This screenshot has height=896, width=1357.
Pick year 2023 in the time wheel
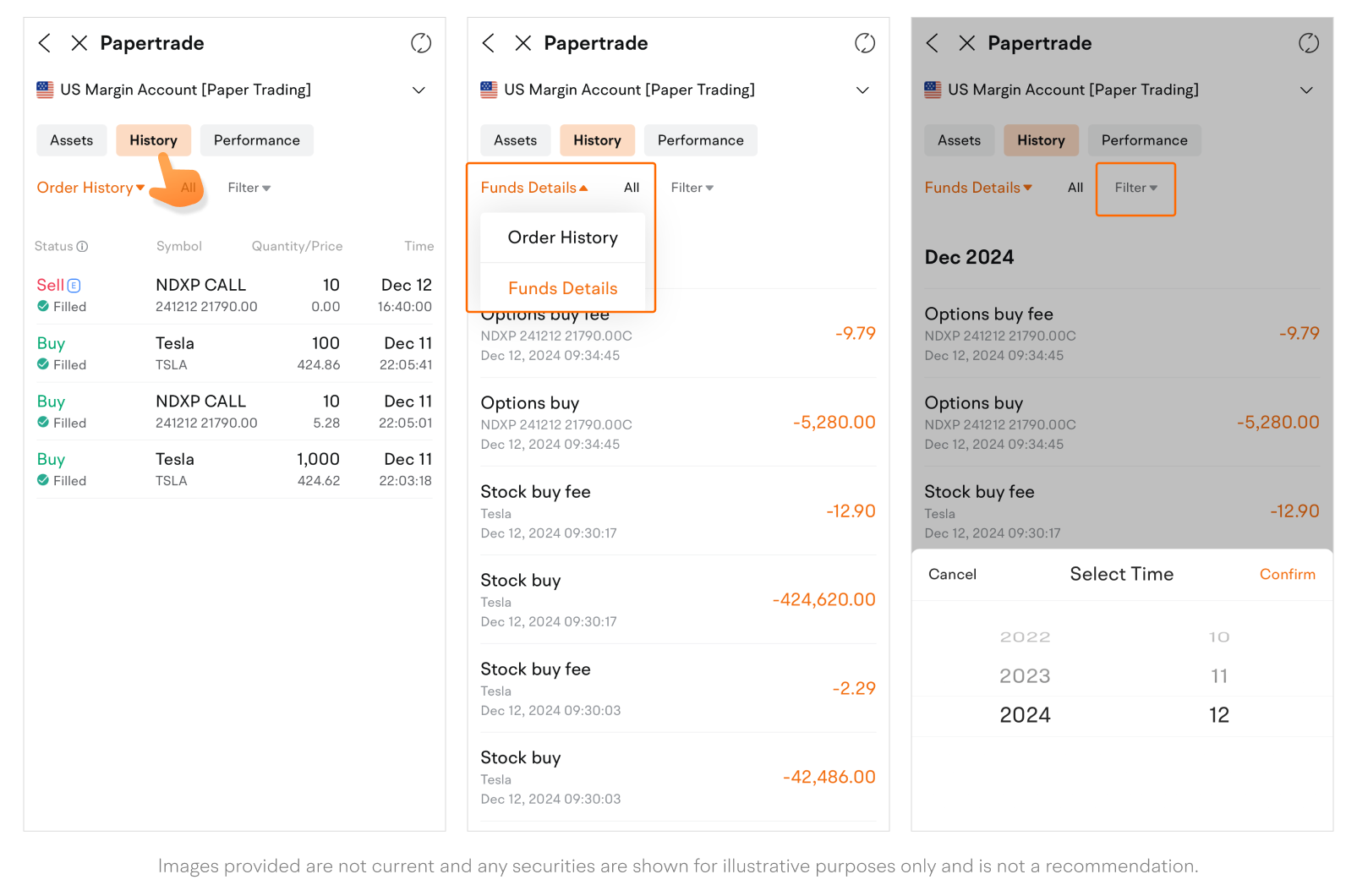(1025, 676)
